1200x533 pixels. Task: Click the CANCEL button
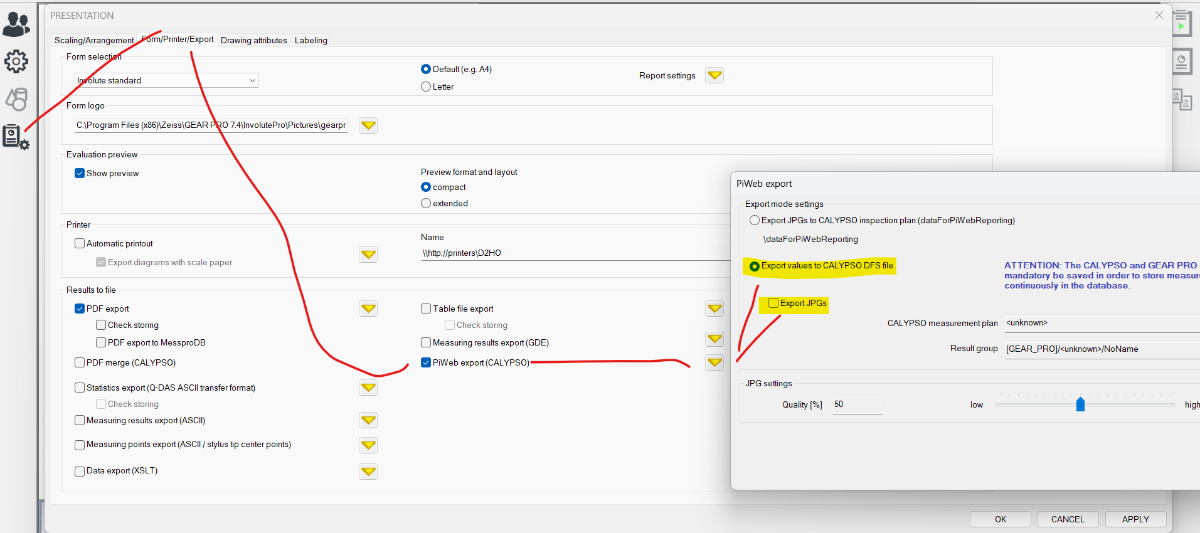coord(1068,519)
